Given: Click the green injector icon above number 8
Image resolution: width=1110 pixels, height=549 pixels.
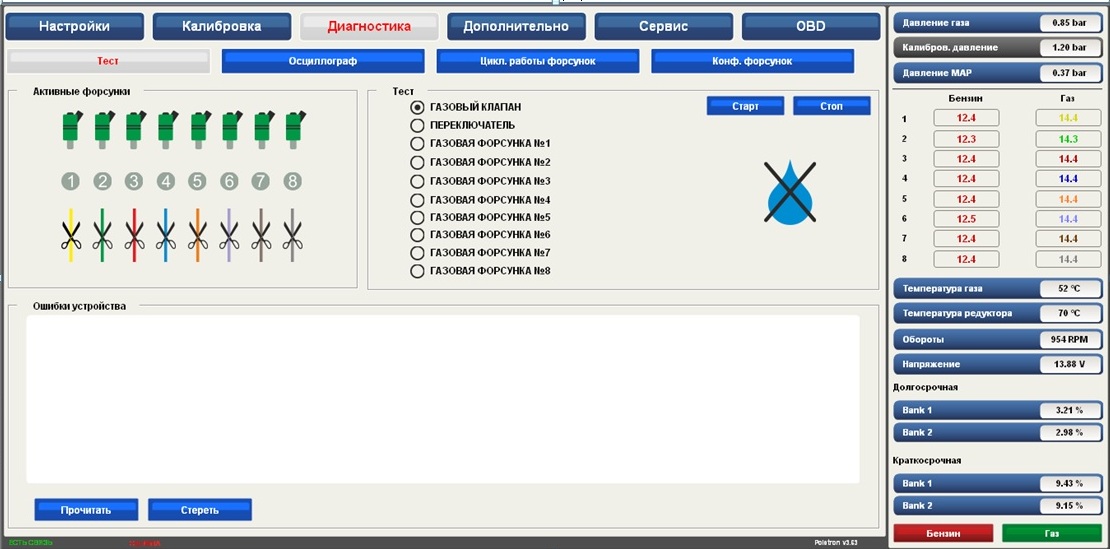Looking at the screenshot, I should [x=293, y=129].
